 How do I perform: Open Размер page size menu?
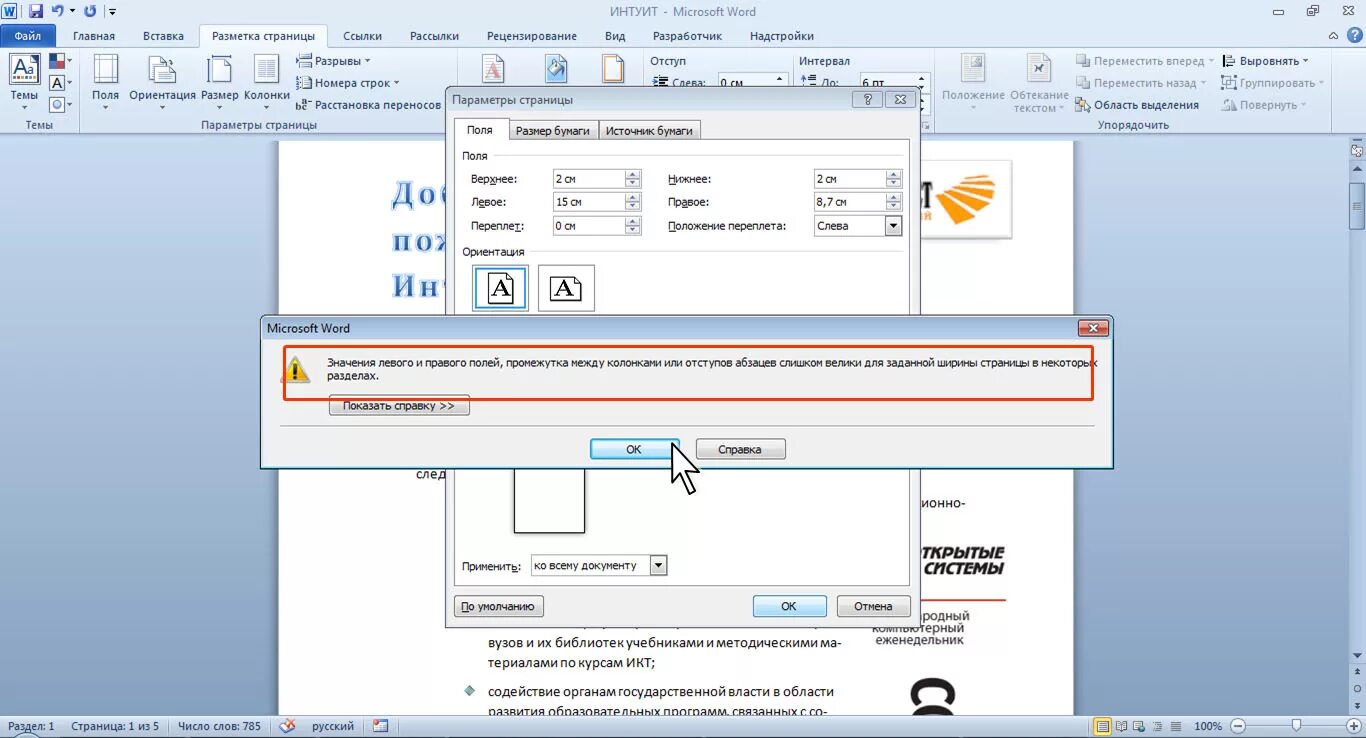(219, 82)
